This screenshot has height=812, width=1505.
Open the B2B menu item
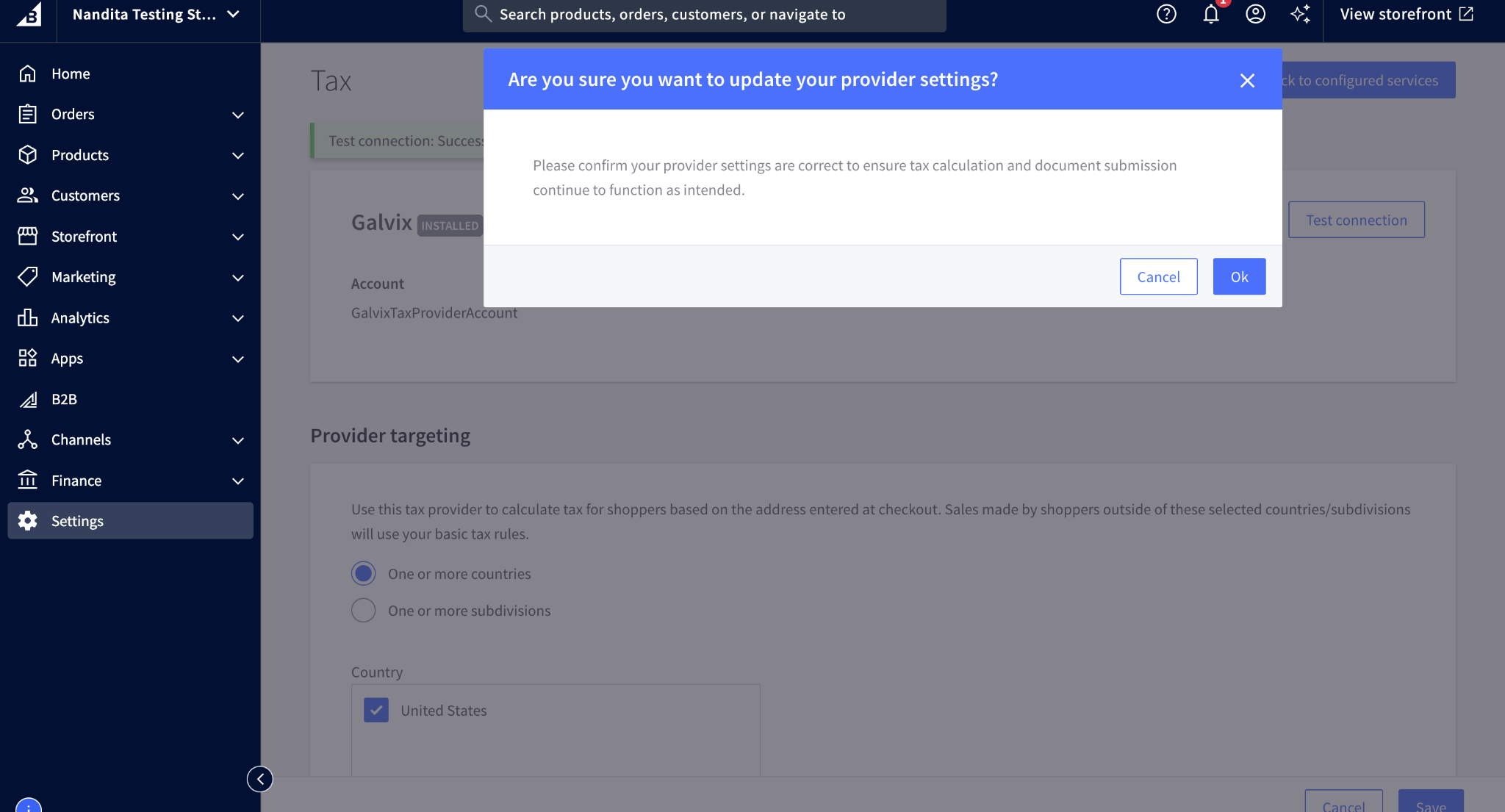click(x=130, y=399)
